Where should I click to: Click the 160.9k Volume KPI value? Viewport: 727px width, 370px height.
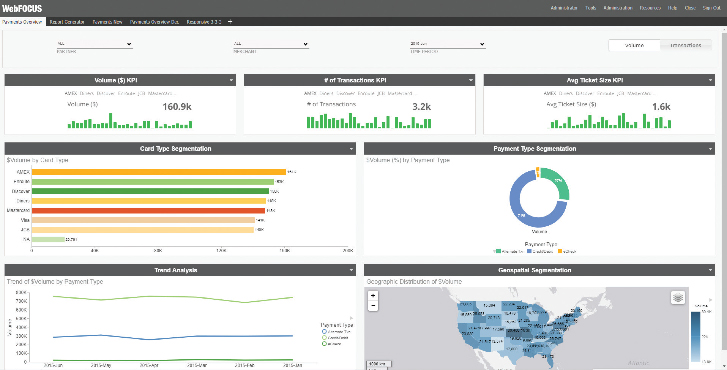click(177, 107)
